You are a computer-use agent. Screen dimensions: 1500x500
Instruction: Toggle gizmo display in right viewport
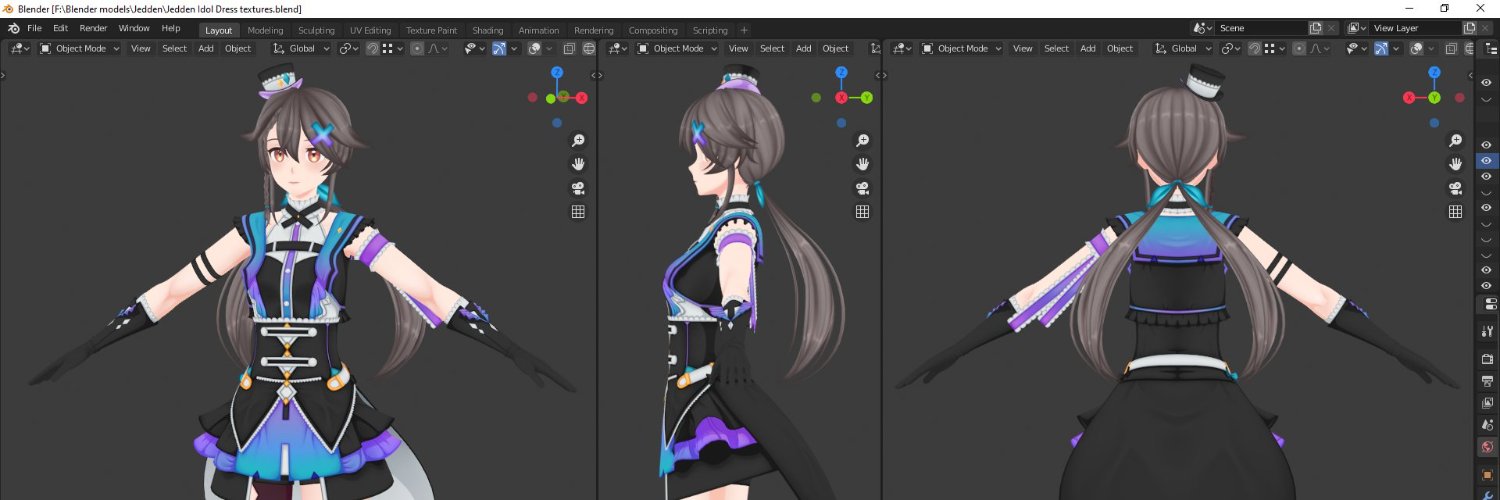[1382, 48]
